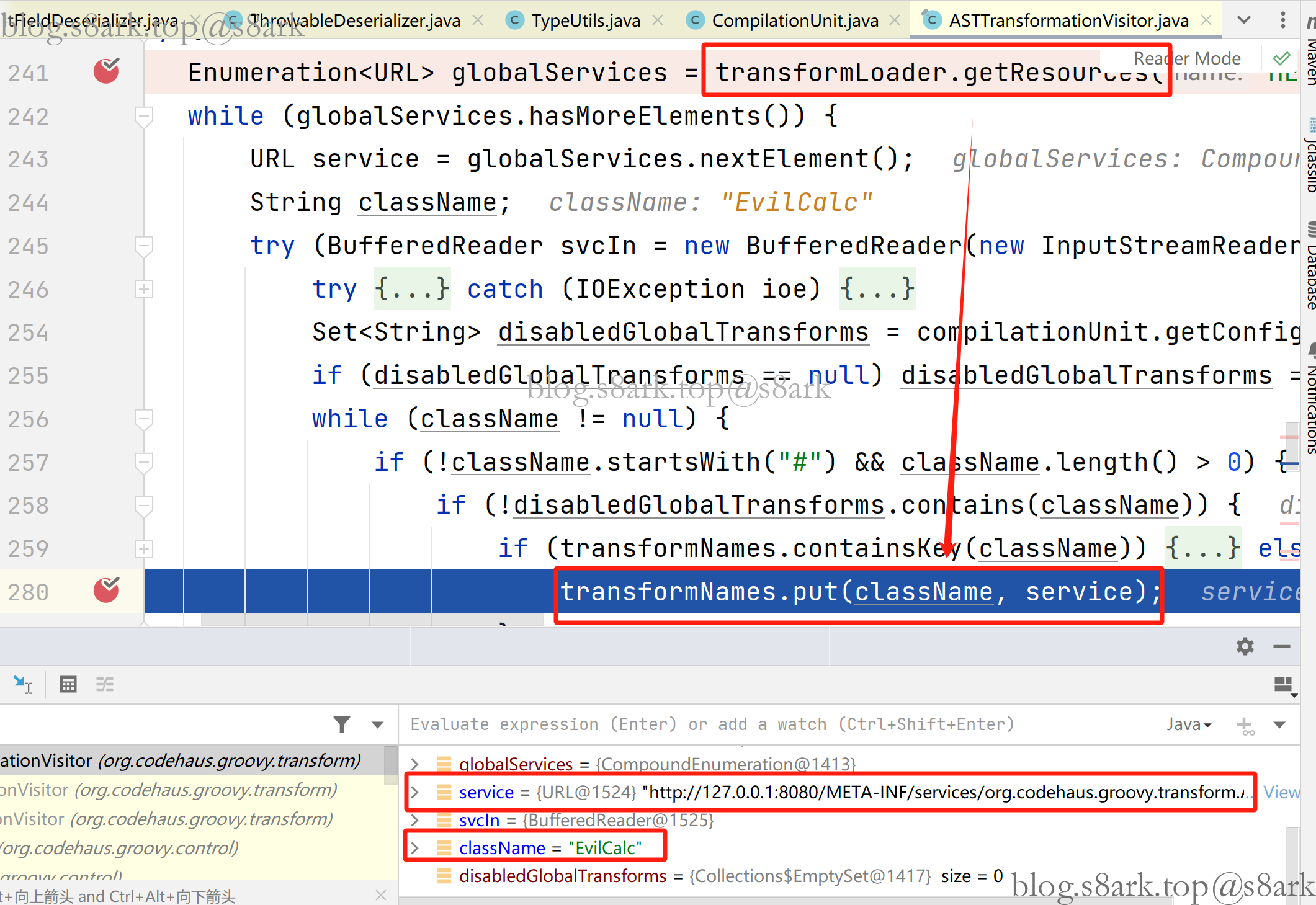Collapse the try block at line 245
Image resolution: width=1316 pixels, height=905 pixels.
pyautogui.click(x=143, y=246)
